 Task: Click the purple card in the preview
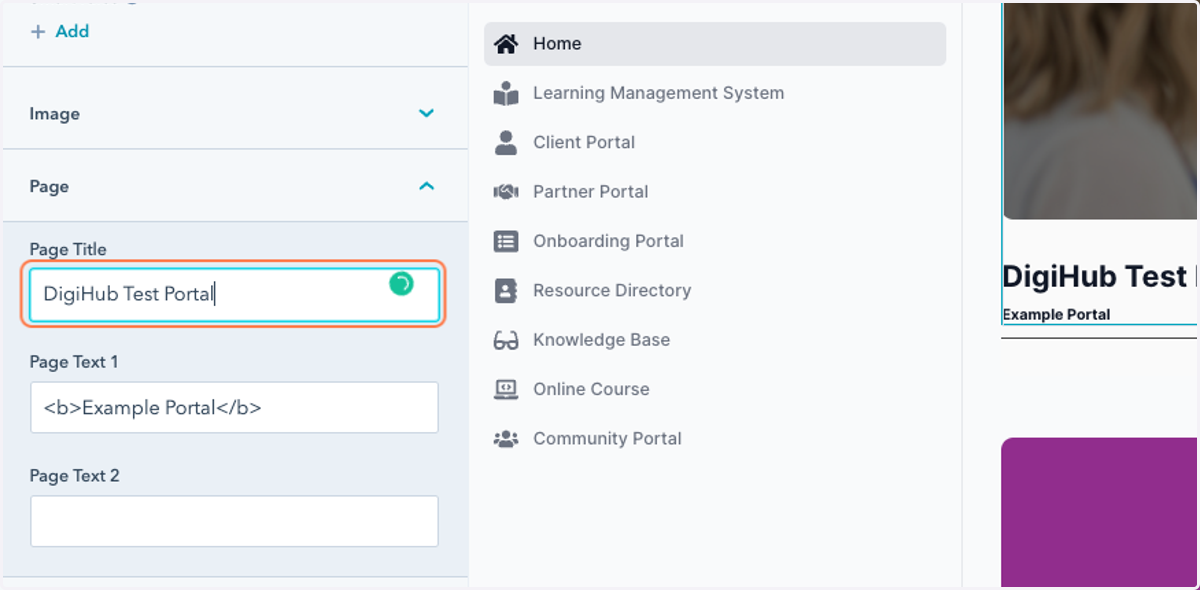[x=1100, y=512]
